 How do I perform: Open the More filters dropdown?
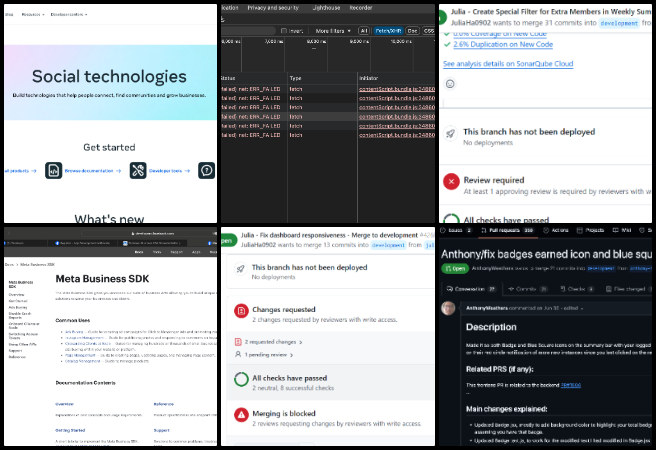tap(333, 31)
